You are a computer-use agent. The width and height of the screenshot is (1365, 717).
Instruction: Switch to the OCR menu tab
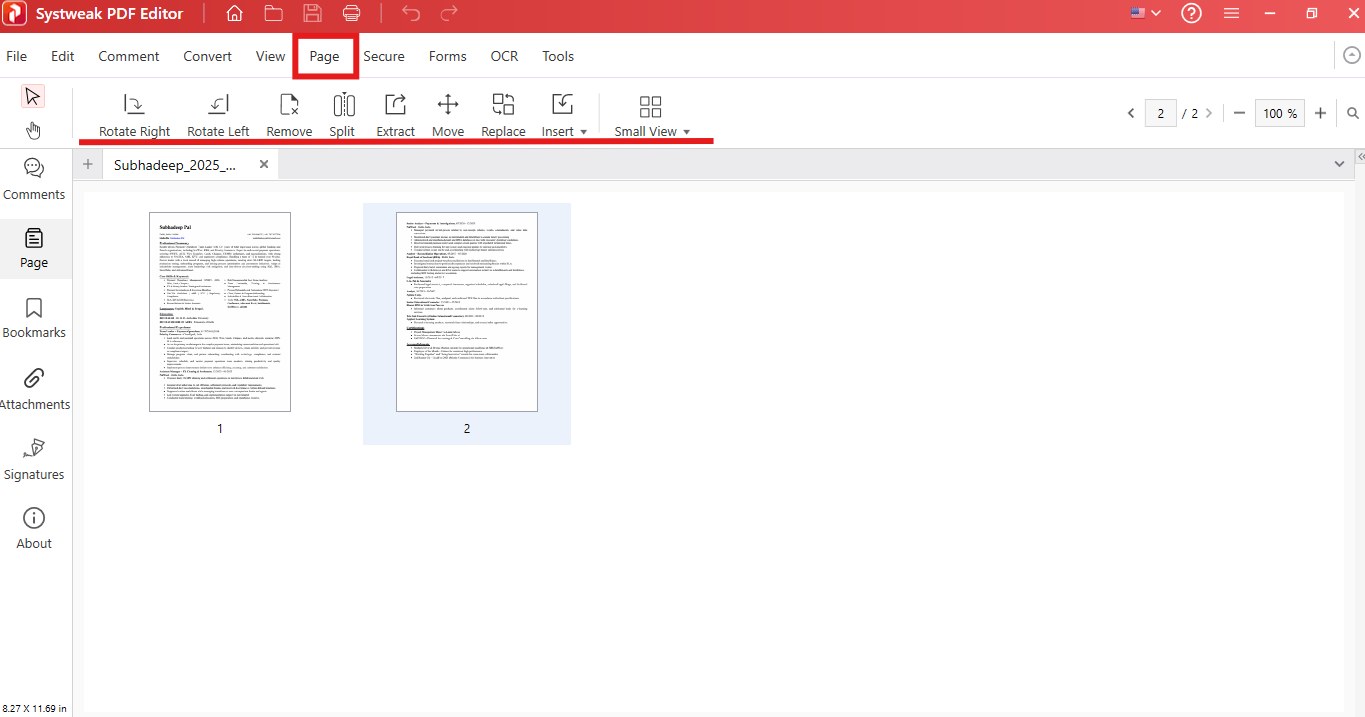(504, 56)
